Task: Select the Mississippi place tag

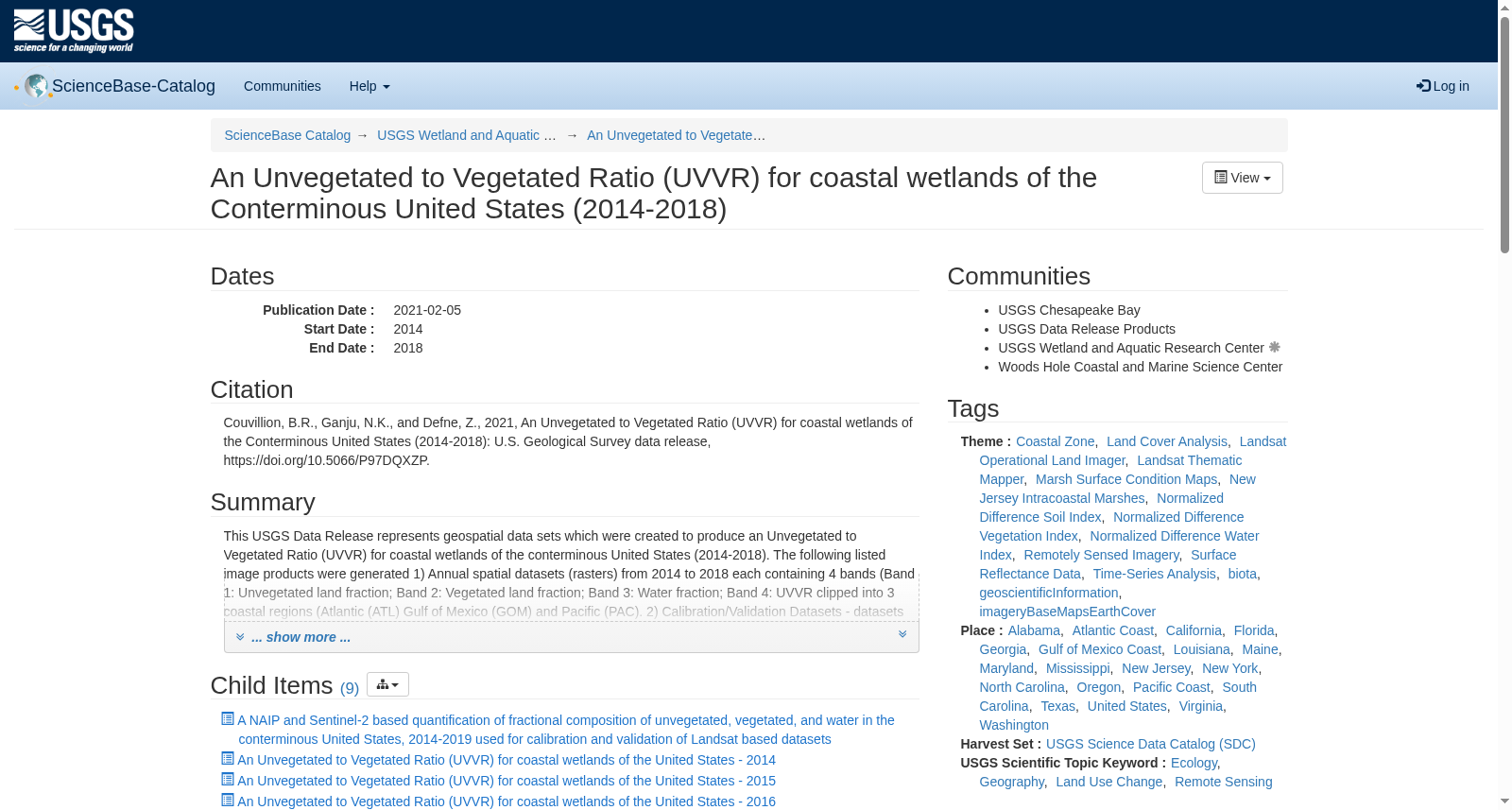Action: [1078, 668]
